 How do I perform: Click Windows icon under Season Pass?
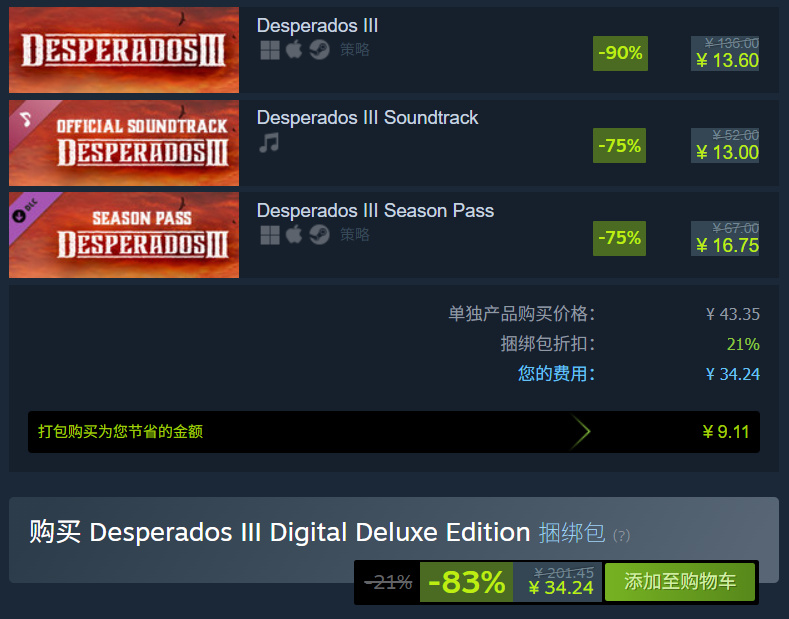tap(270, 235)
